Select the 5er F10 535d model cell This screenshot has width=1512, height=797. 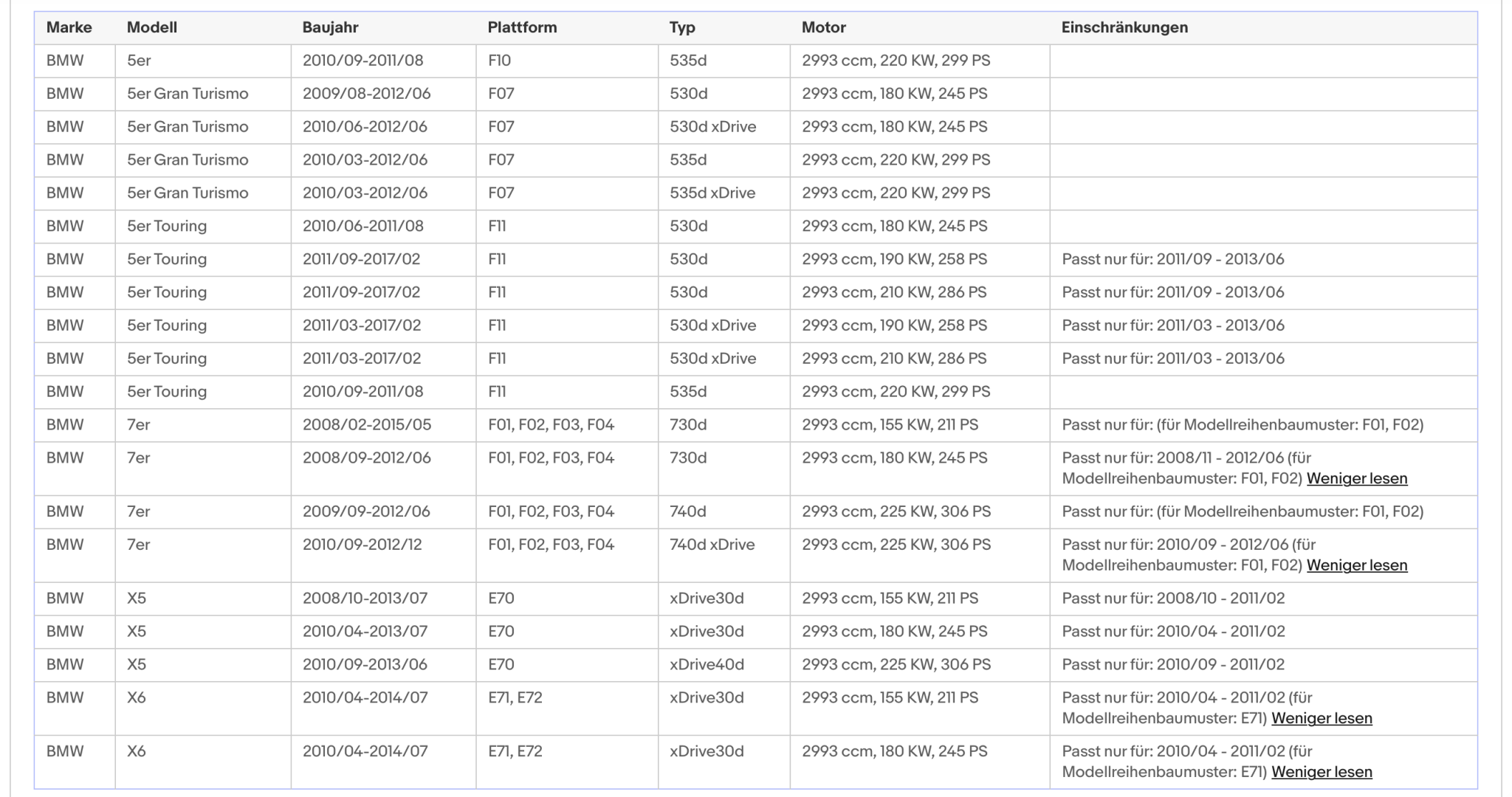pyautogui.click(x=203, y=61)
